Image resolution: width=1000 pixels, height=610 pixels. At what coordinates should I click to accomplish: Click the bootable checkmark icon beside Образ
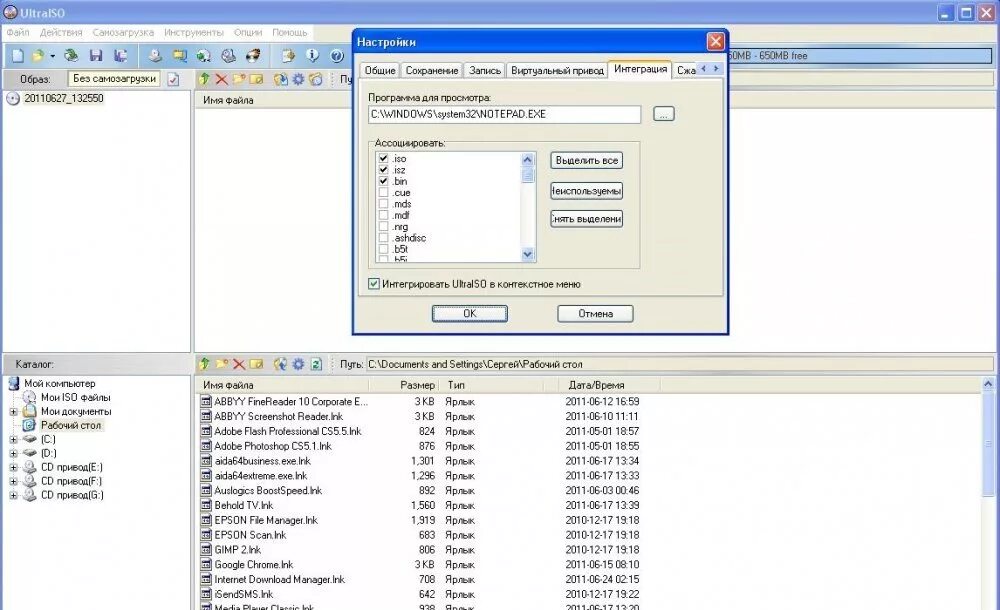pyautogui.click(x=173, y=79)
